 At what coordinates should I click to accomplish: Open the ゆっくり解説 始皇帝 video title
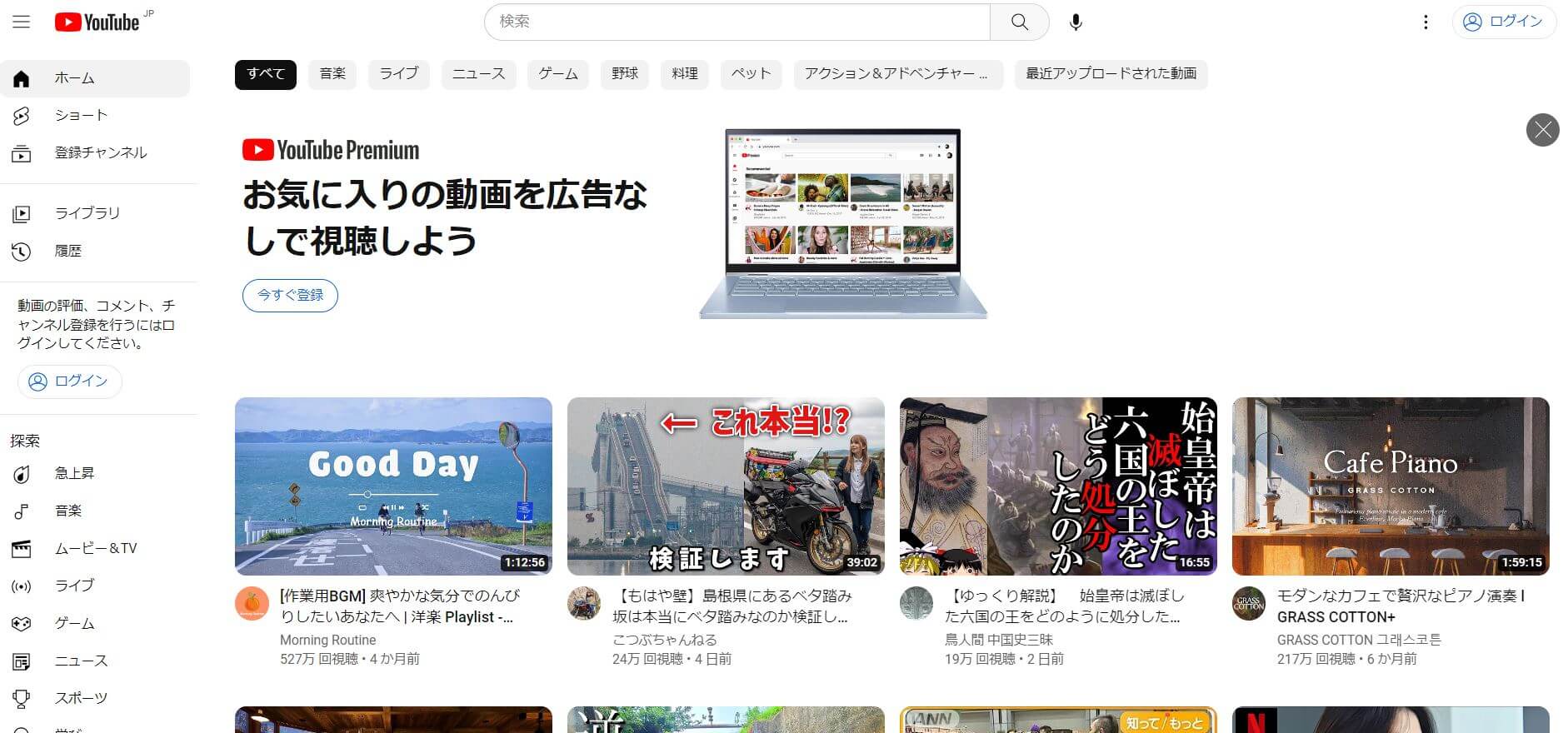[x=1064, y=607]
